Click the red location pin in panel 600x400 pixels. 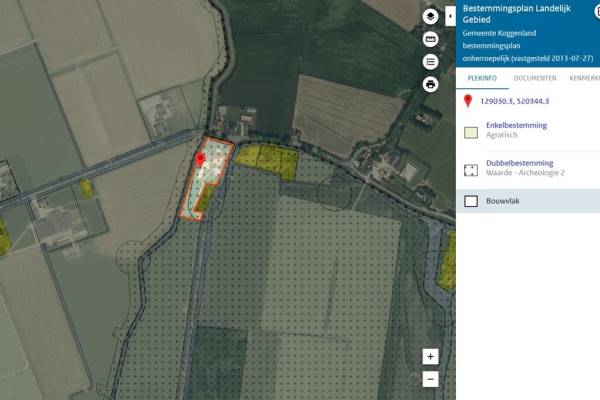coord(468,101)
